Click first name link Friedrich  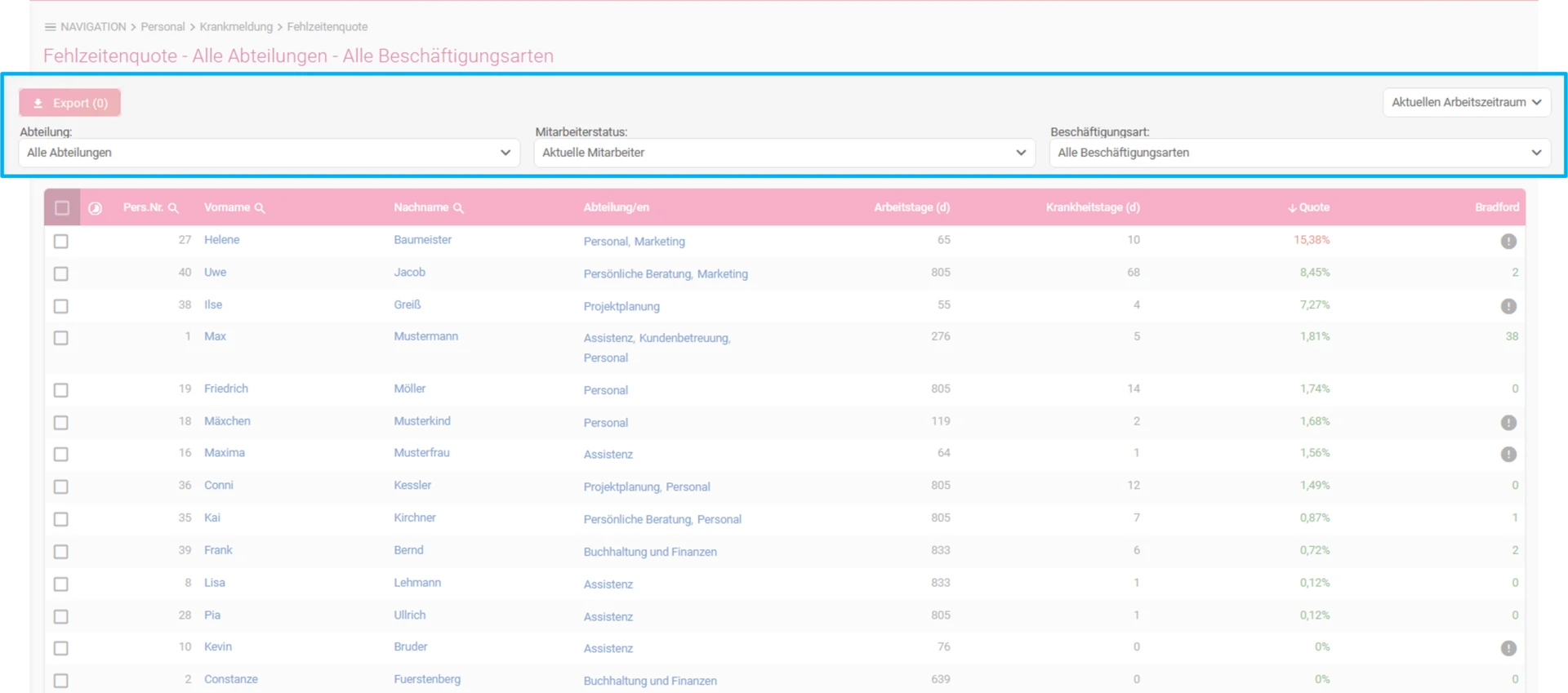[226, 389]
